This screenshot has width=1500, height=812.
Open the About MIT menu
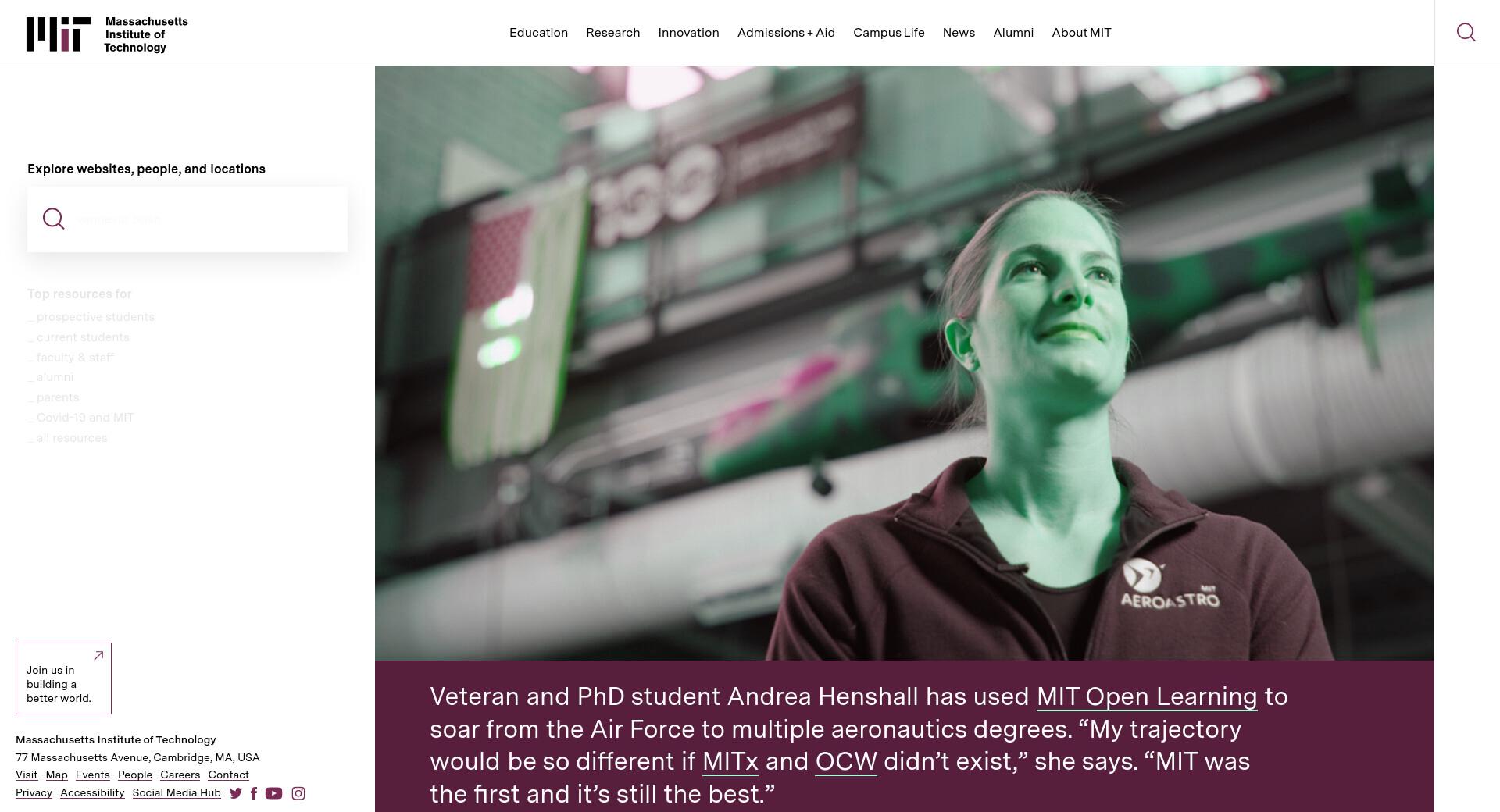click(x=1081, y=33)
